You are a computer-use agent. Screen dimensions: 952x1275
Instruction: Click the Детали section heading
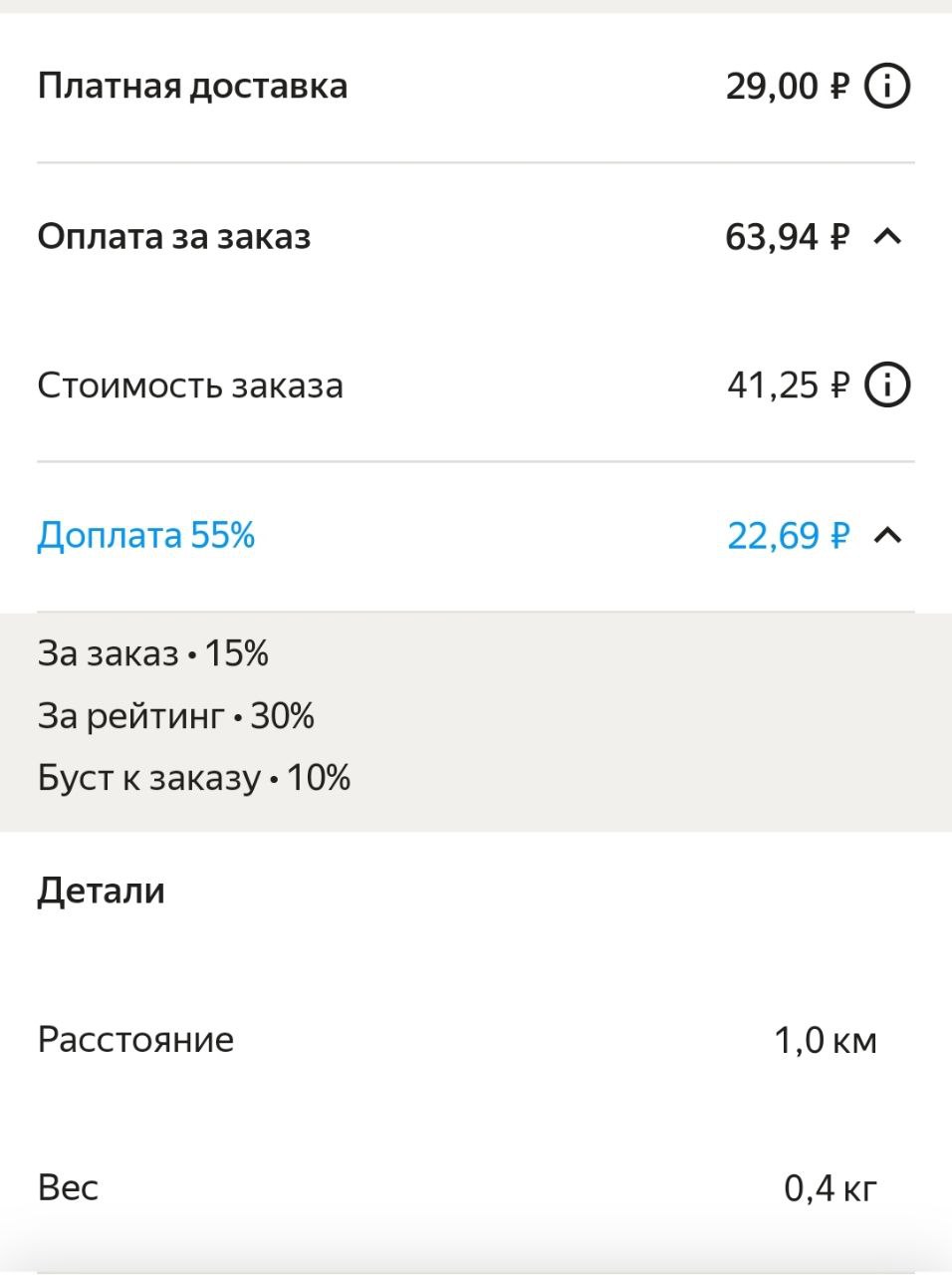(x=101, y=891)
